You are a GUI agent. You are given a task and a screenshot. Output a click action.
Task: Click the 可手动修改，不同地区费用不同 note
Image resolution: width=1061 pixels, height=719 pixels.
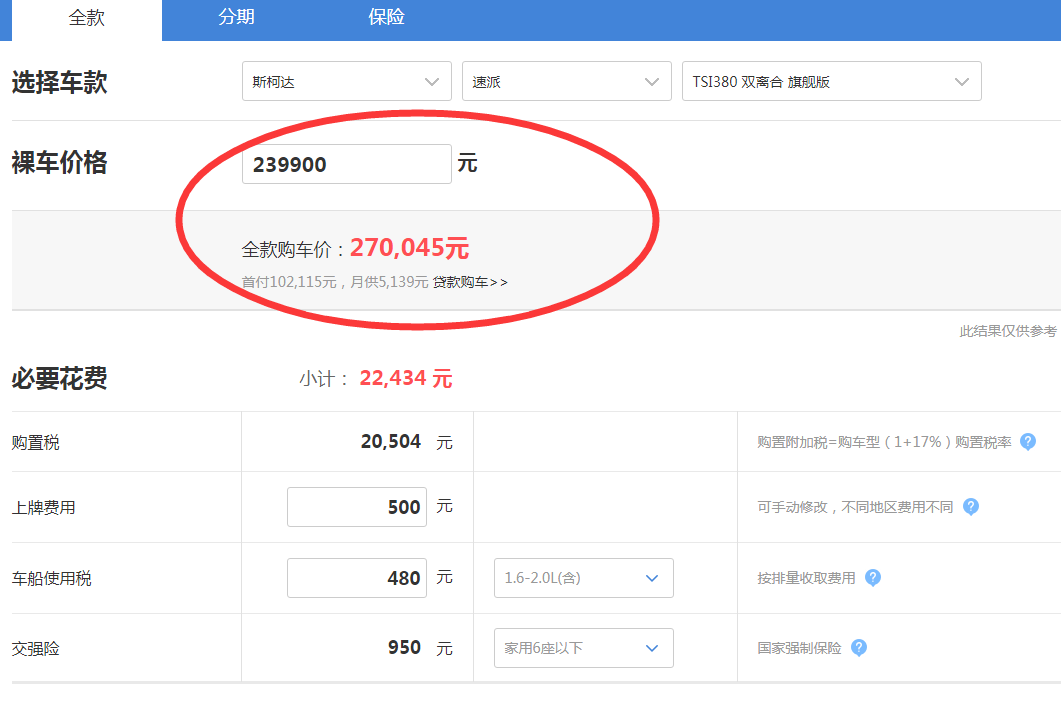click(855, 507)
